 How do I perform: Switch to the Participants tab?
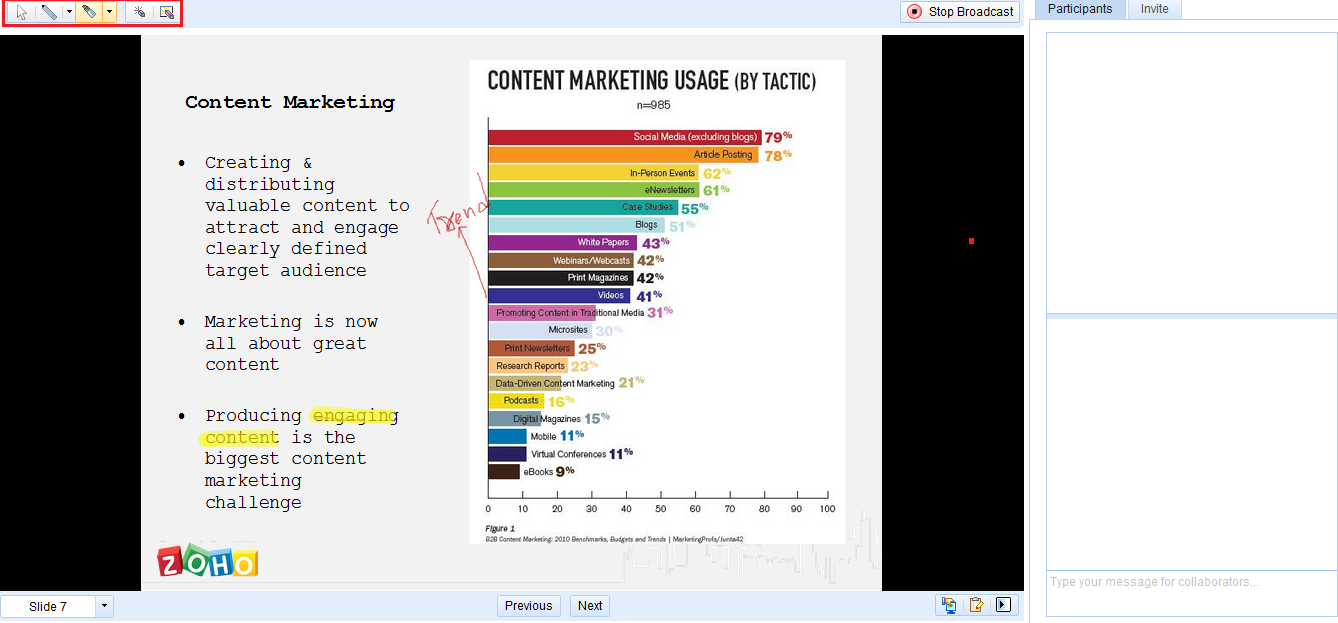[x=1080, y=9]
